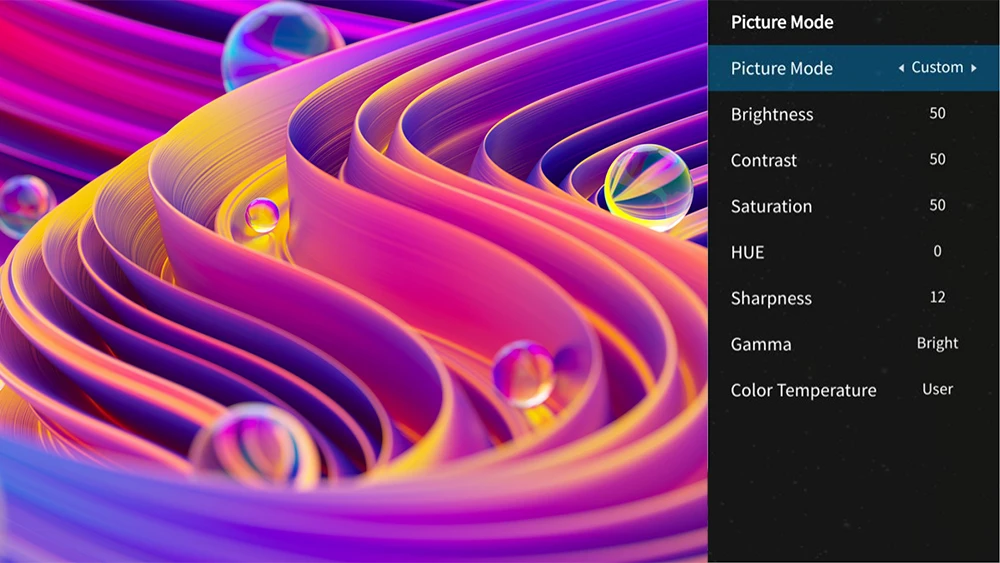Select the Contrast menu item
This screenshot has width=1000, height=563.
(853, 160)
